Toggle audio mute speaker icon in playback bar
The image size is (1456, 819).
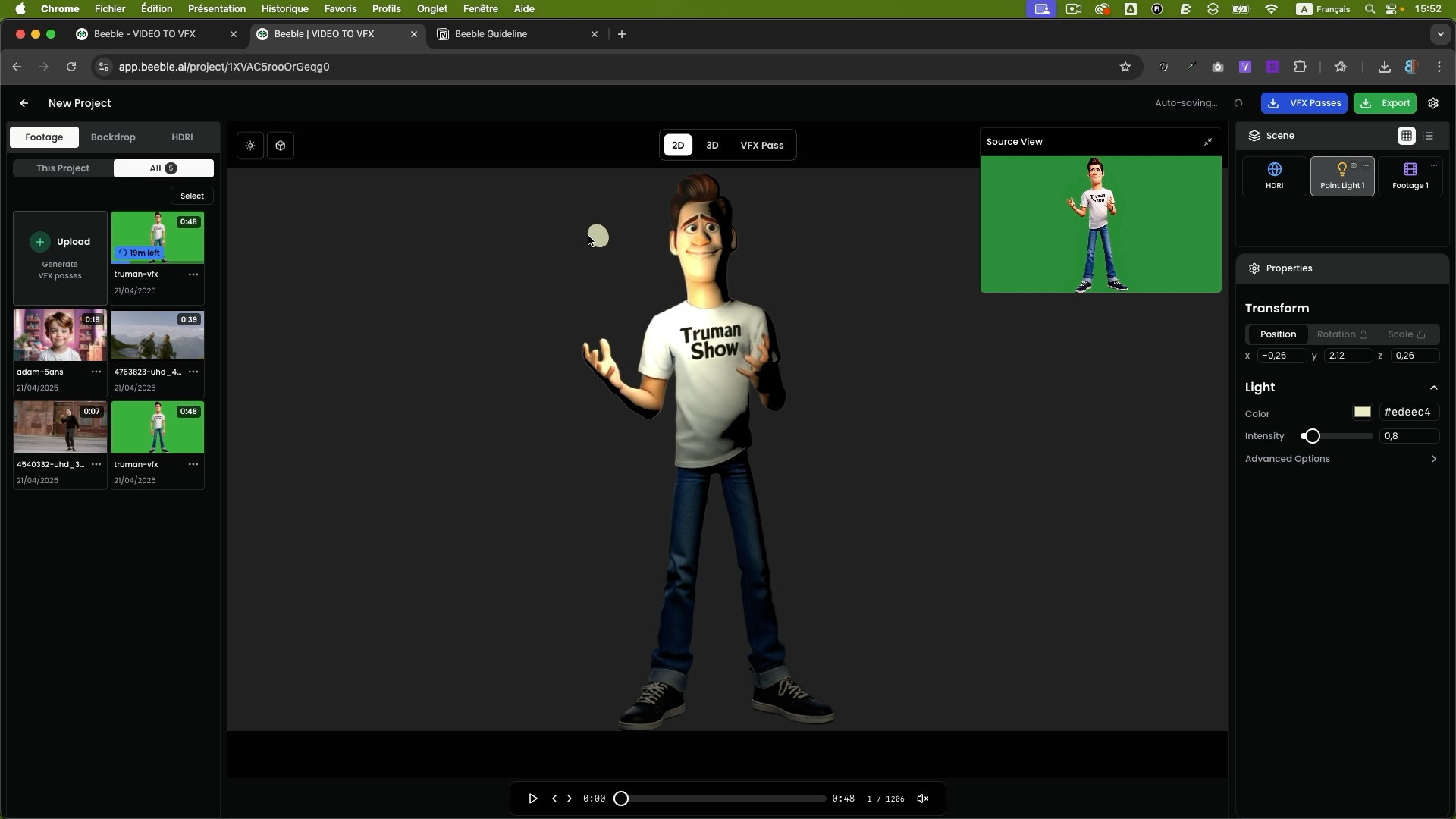tap(923, 799)
